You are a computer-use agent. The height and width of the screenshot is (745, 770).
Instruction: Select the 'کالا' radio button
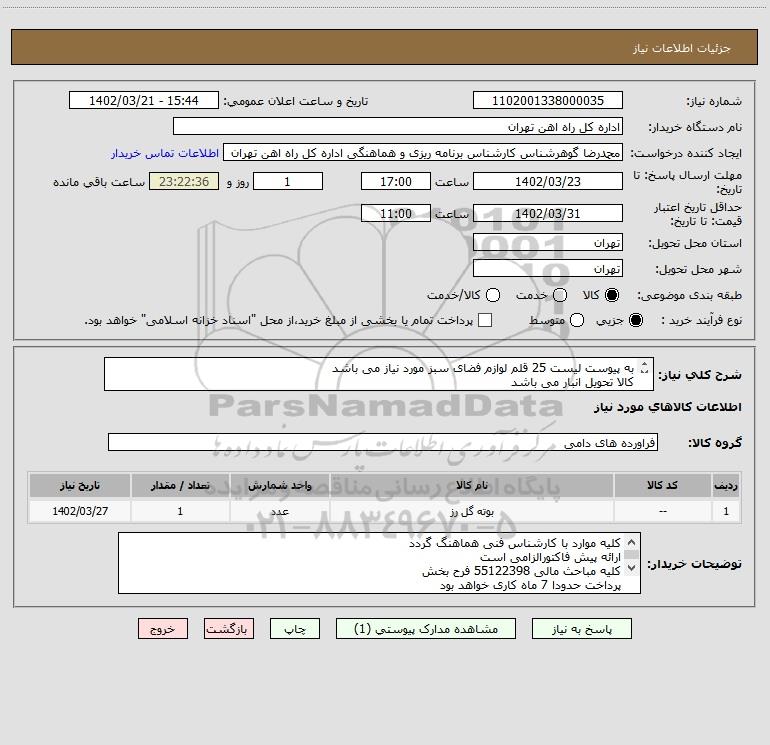(x=612, y=295)
